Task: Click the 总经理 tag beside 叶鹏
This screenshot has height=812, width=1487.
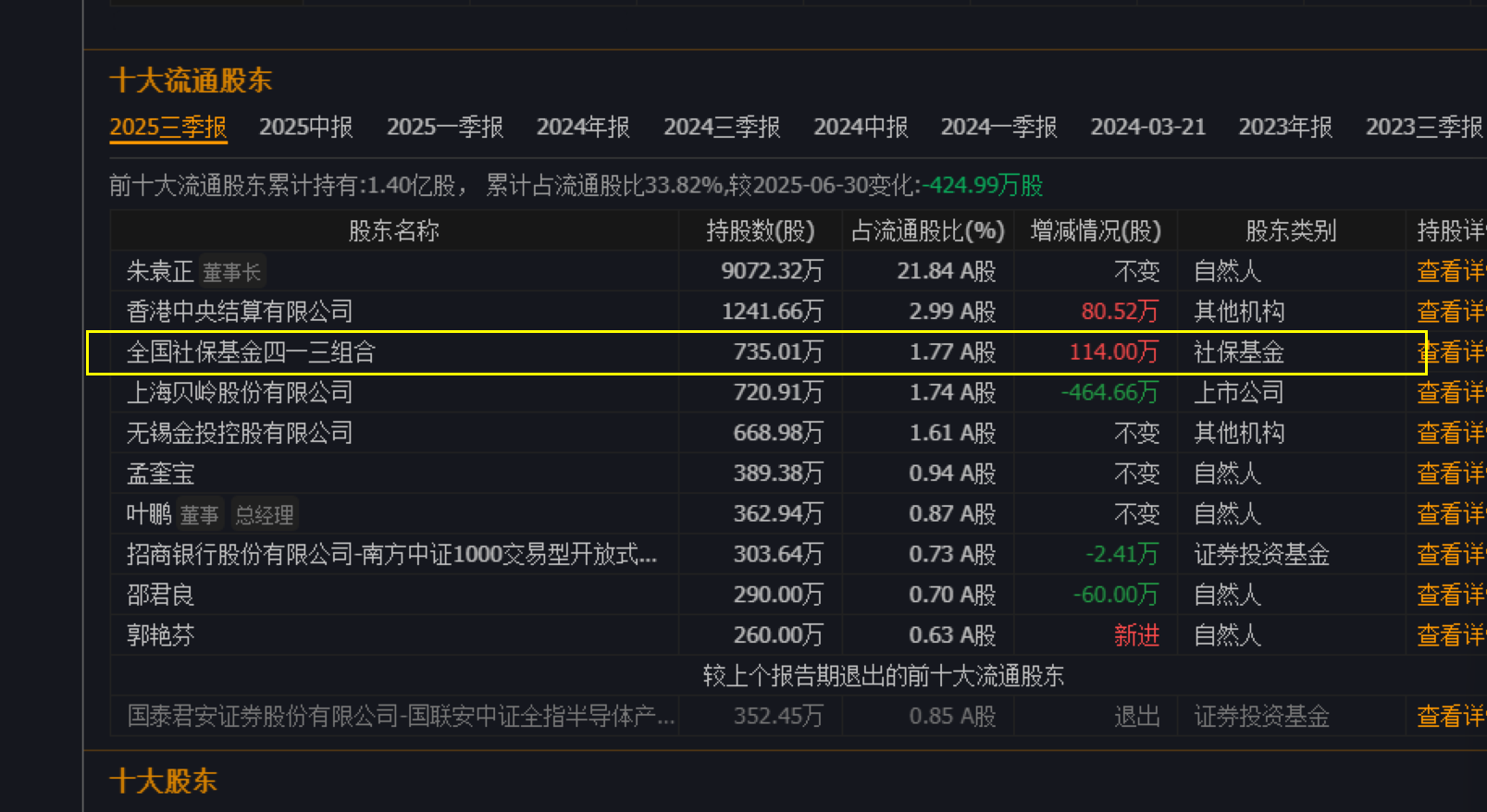Action: coord(265,514)
